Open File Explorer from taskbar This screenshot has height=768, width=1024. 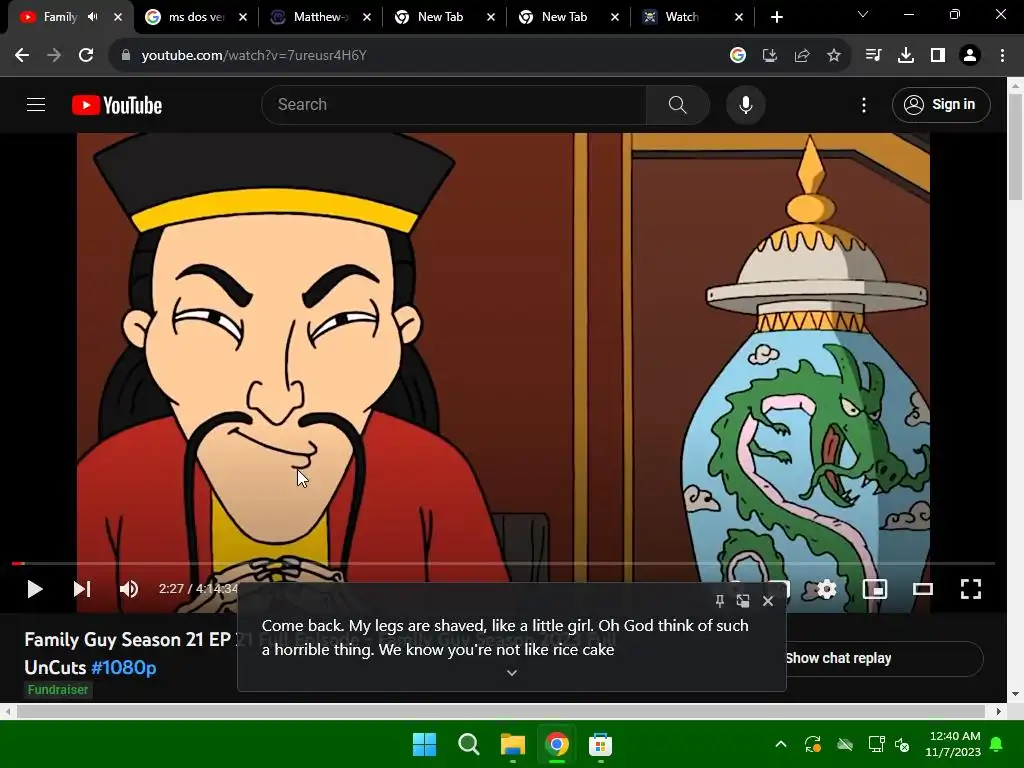(x=513, y=744)
